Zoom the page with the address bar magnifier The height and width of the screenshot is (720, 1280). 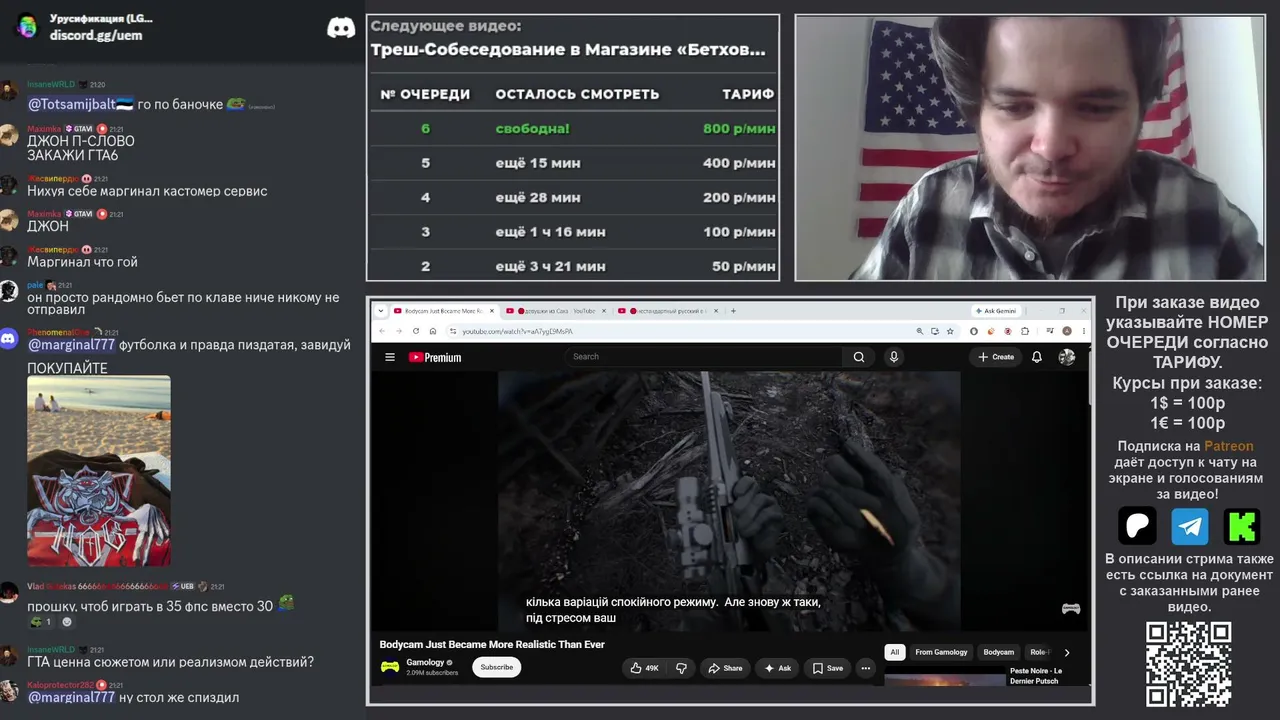click(x=919, y=331)
